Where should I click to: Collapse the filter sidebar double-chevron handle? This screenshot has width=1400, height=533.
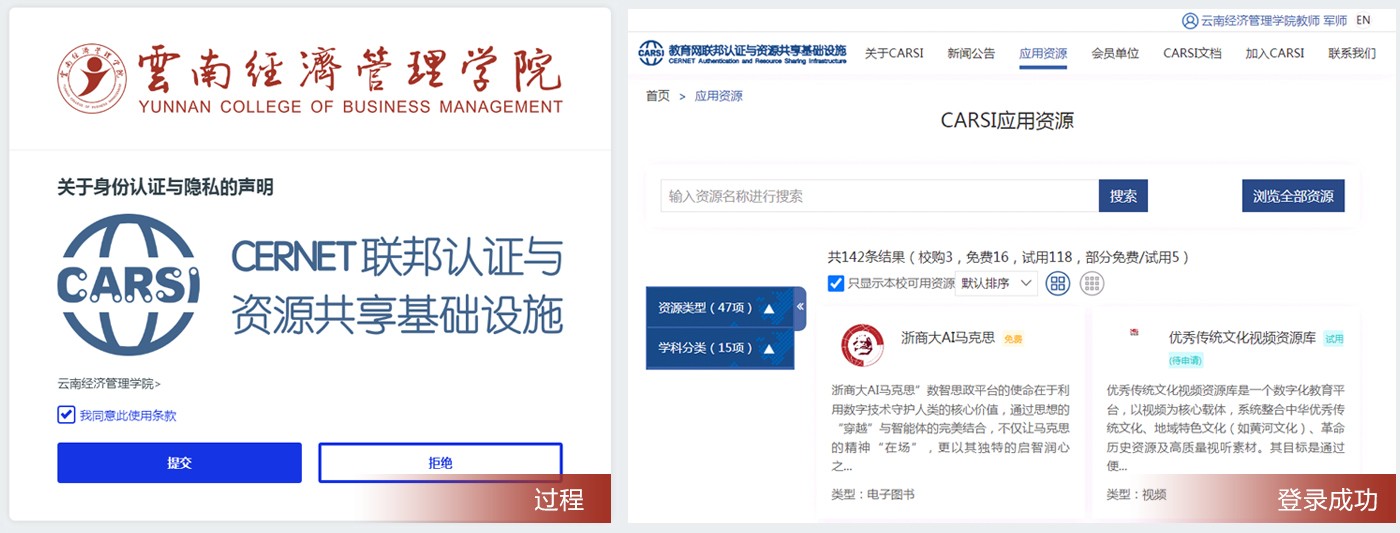point(800,308)
